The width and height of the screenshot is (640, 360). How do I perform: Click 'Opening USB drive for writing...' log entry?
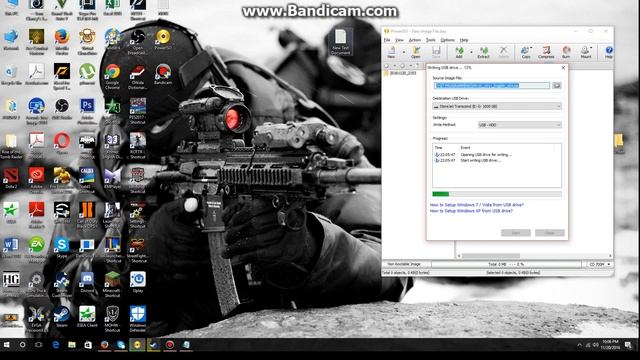click(486, 155)
